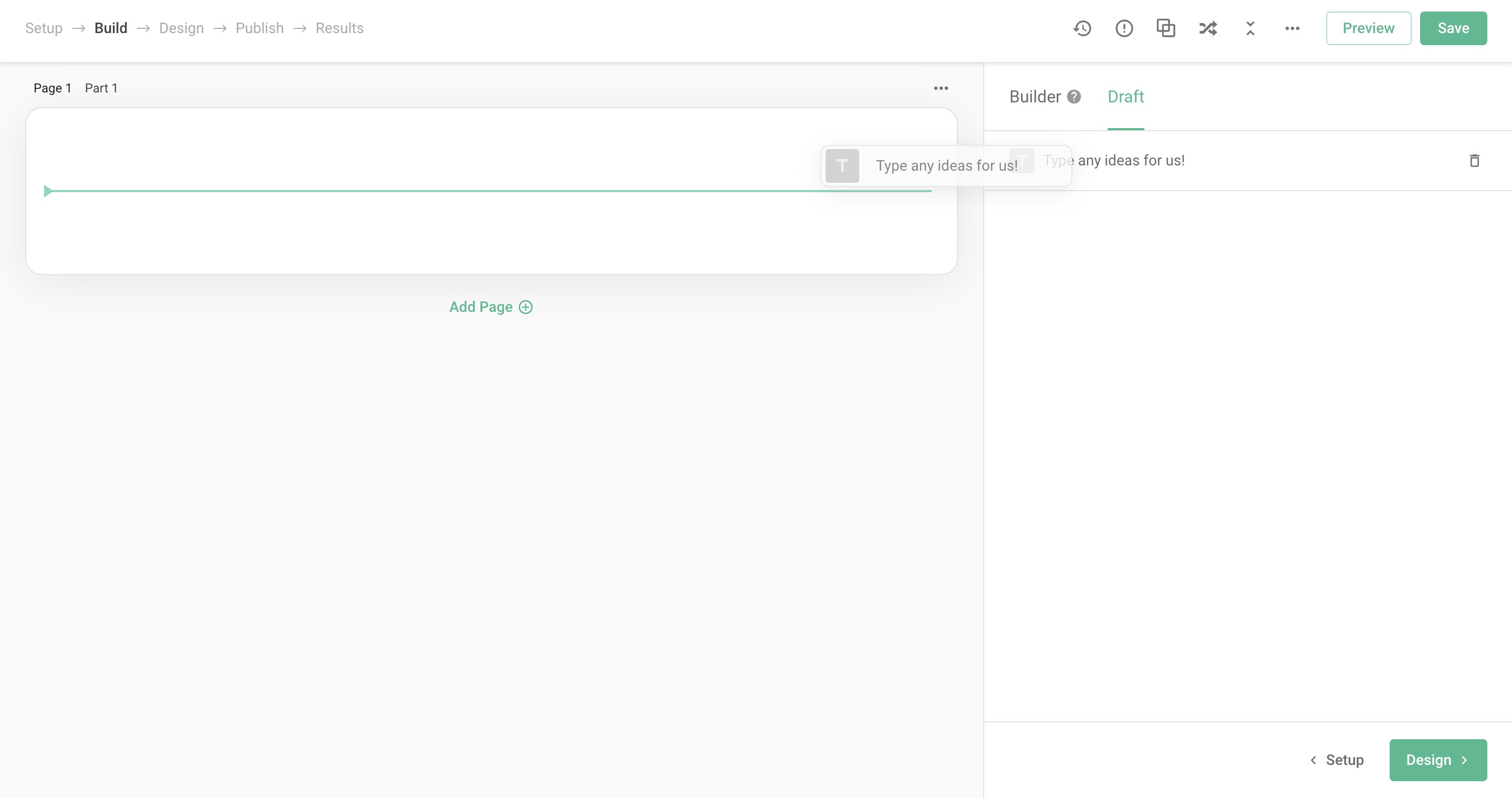Select the Draft tab
Viewport: 1512px width, 798px height.
[x=1125, y=97]
